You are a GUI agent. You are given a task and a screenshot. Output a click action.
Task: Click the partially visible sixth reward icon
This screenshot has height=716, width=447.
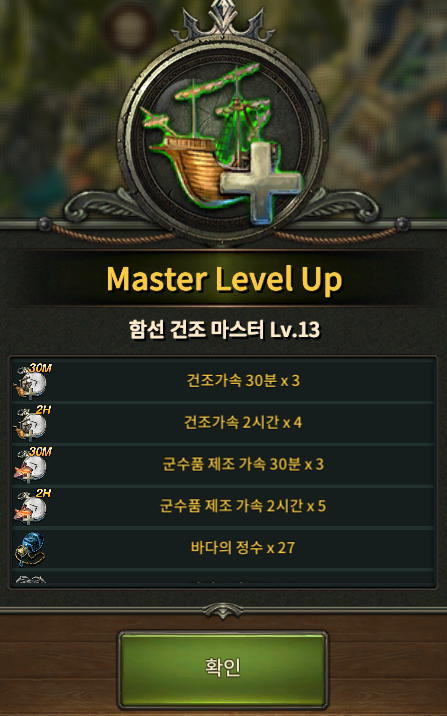coord(31,579)
